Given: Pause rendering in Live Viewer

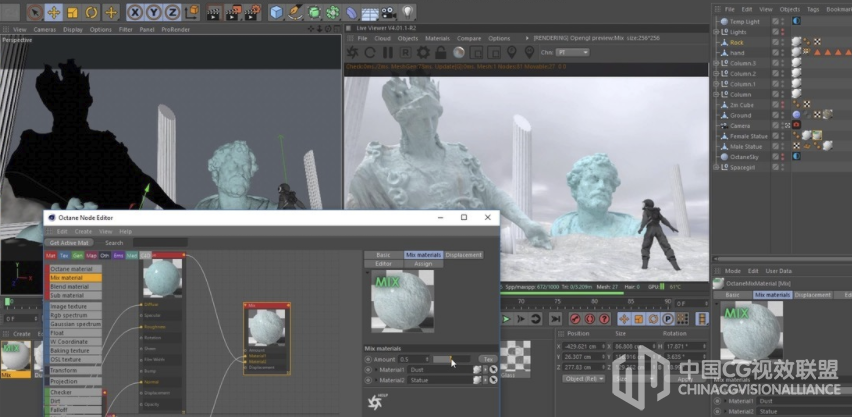Looking at the screenshot, I should coord(387,52).
